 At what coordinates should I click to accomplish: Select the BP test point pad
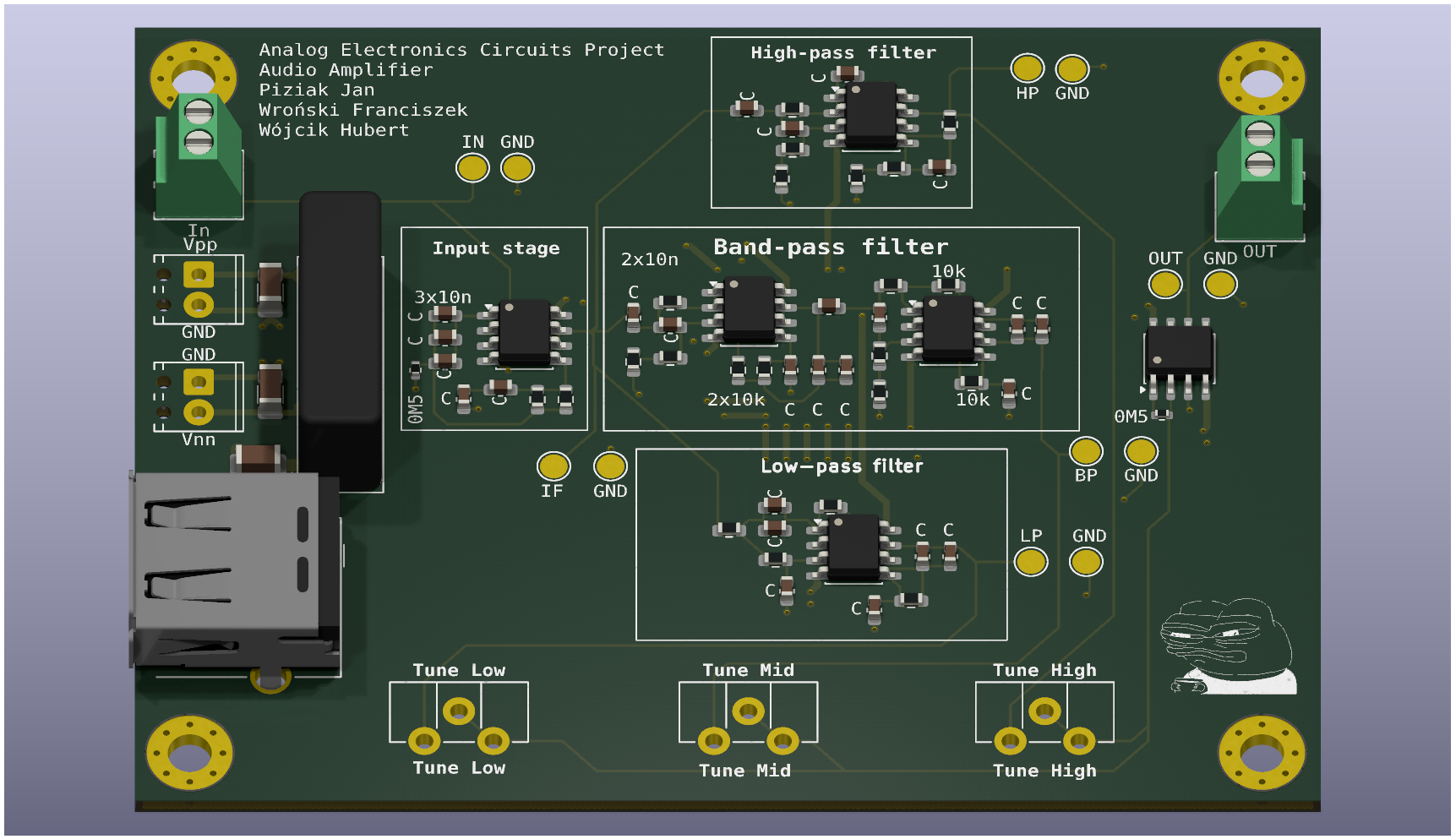coord(1085,451)
